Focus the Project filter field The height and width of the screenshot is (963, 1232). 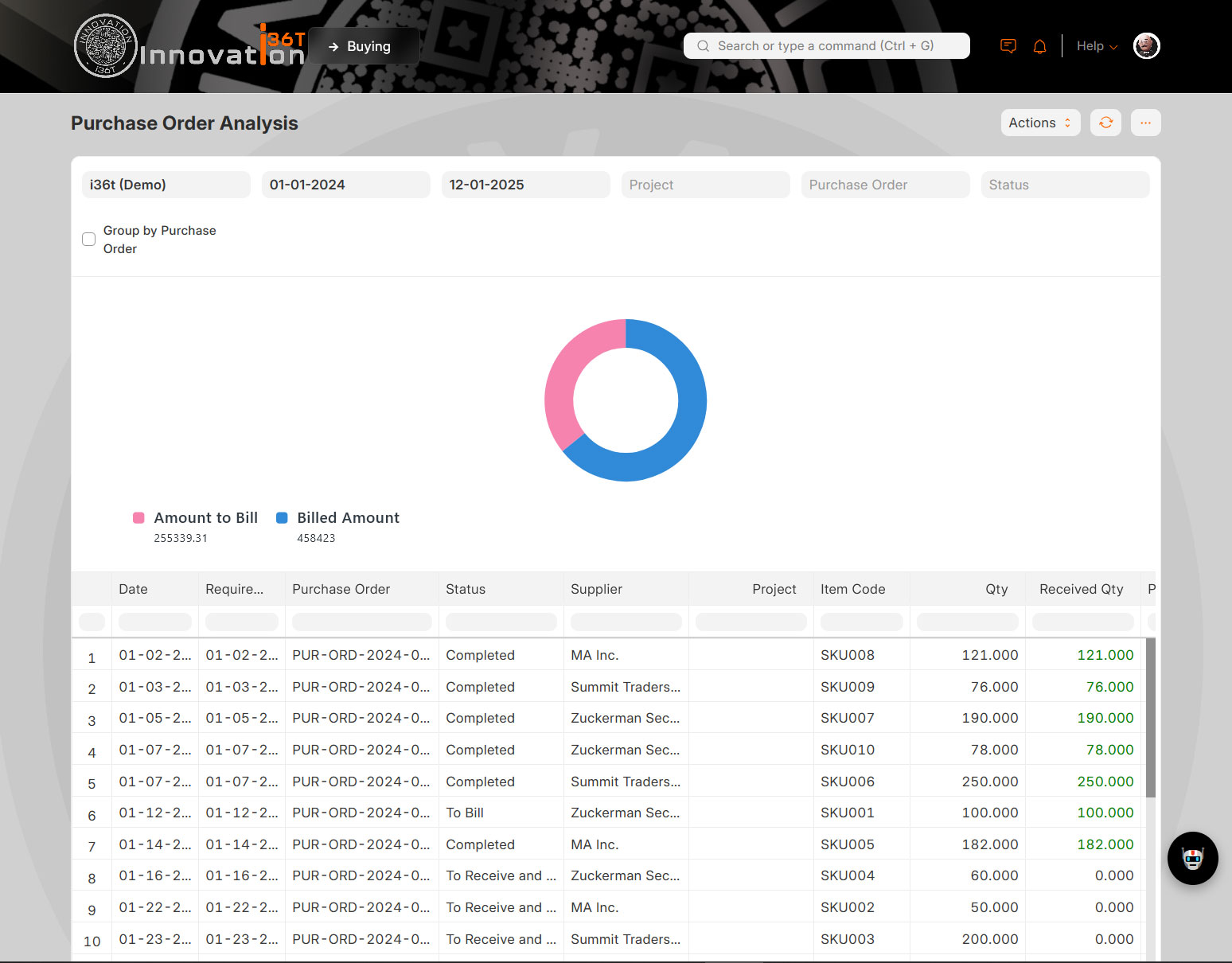705,185
